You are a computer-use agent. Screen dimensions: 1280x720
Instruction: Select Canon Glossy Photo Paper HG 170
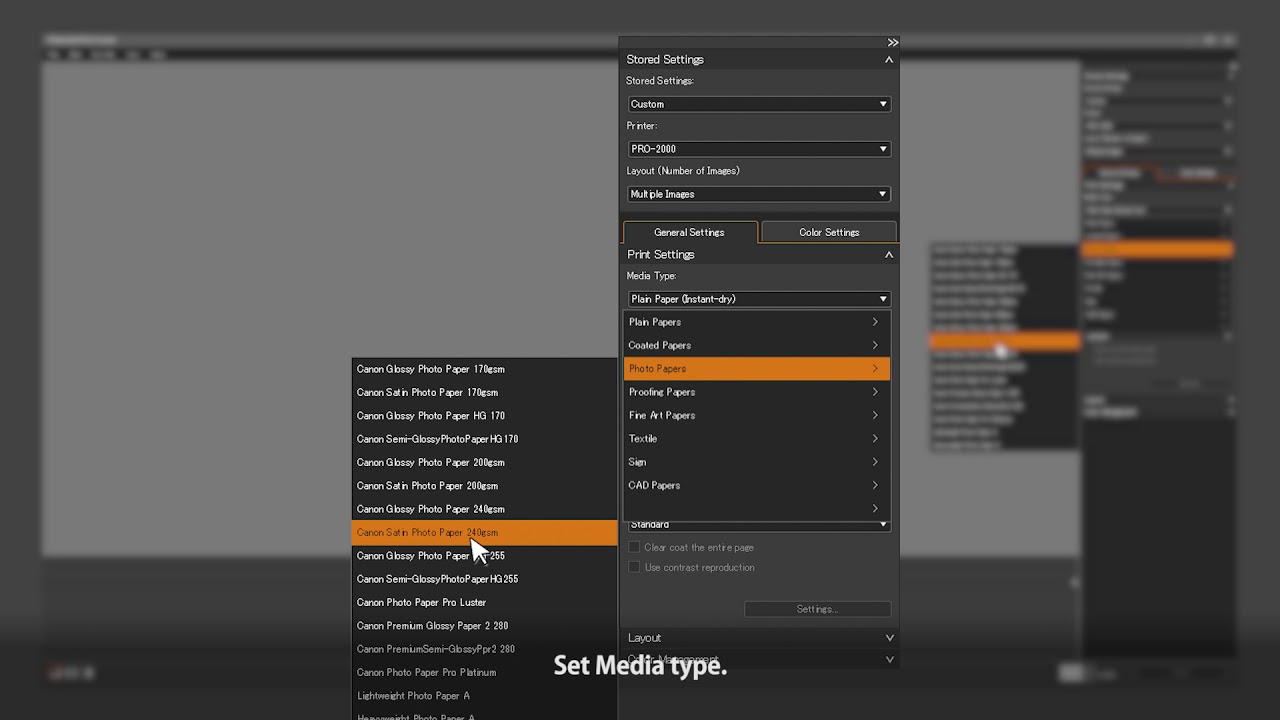click(x=485, y=416)
